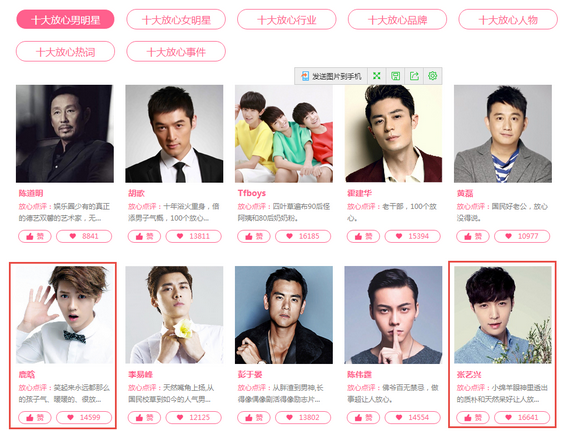The width and height of the screenshot is (571, 433).
Task: Select the 十大放心品牌 category
Action: pyautogui.click(x=397, y=20)
